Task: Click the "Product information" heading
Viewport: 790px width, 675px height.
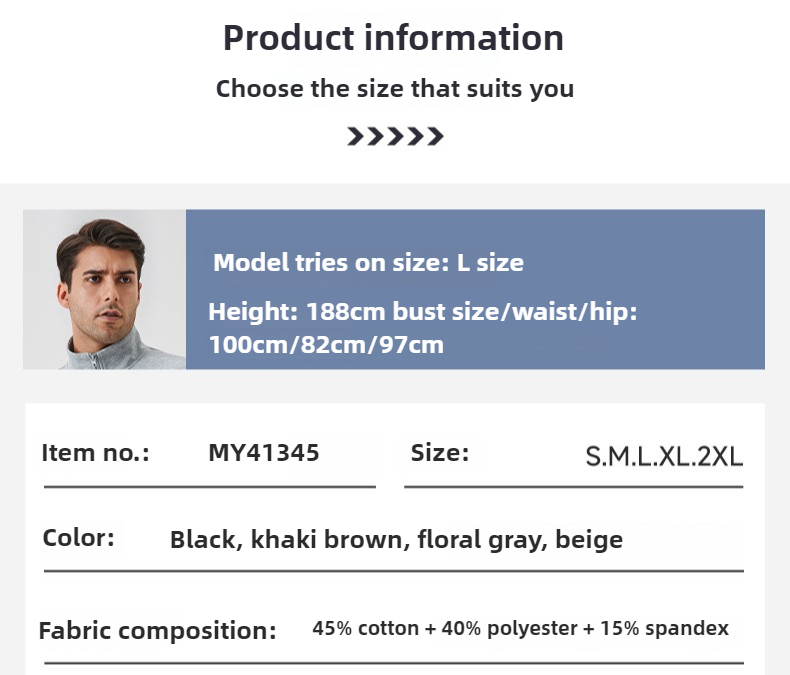Action: click(x=393, y=38)
